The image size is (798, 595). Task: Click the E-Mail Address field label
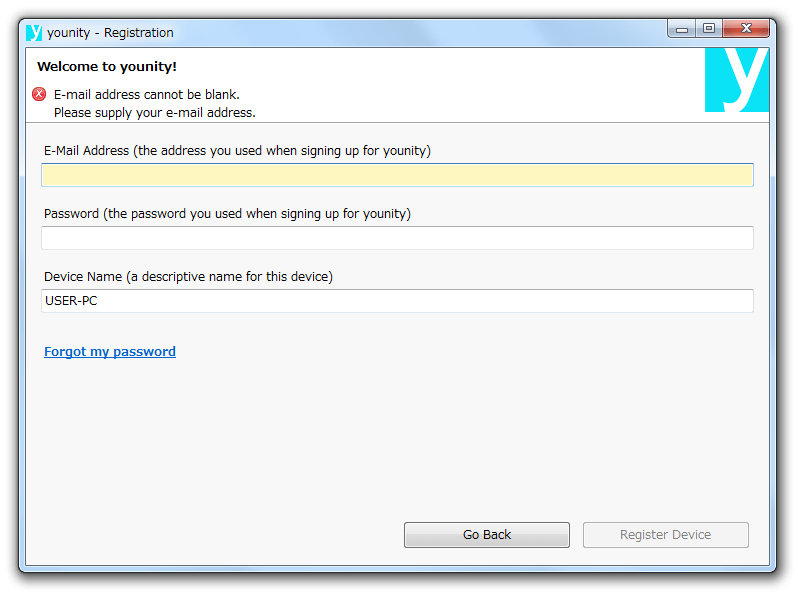pos(237,151)
